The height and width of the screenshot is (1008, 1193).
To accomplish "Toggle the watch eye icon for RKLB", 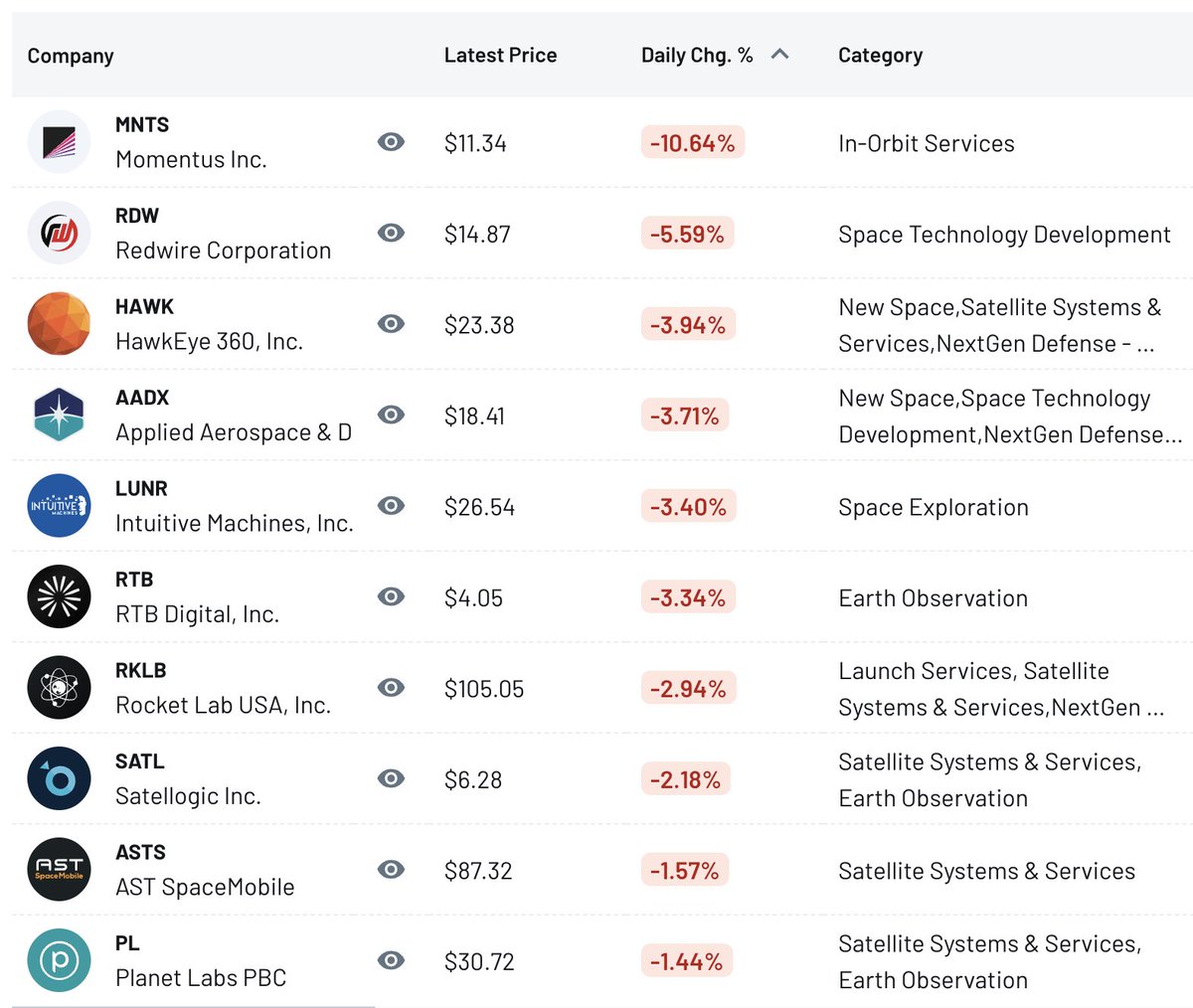I will (391, 688).
